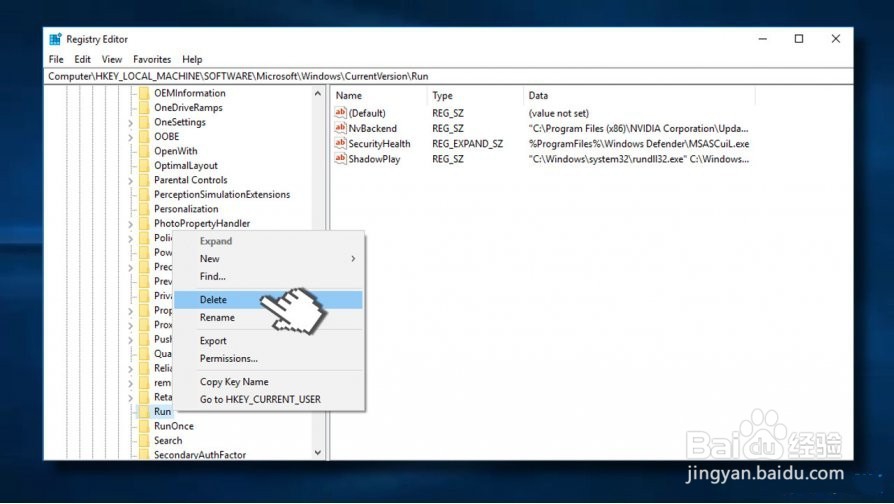The image size is (894, 504).
Task: Select the SecondaryAuthFactor folder icon
Action: (x=144, y=455)
